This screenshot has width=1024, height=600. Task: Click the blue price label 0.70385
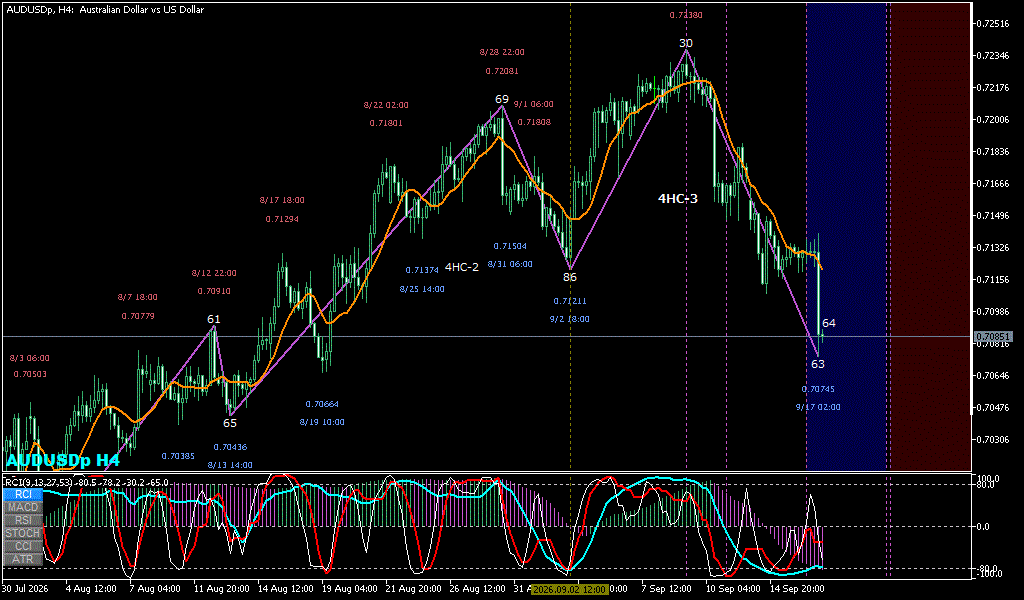178,456
